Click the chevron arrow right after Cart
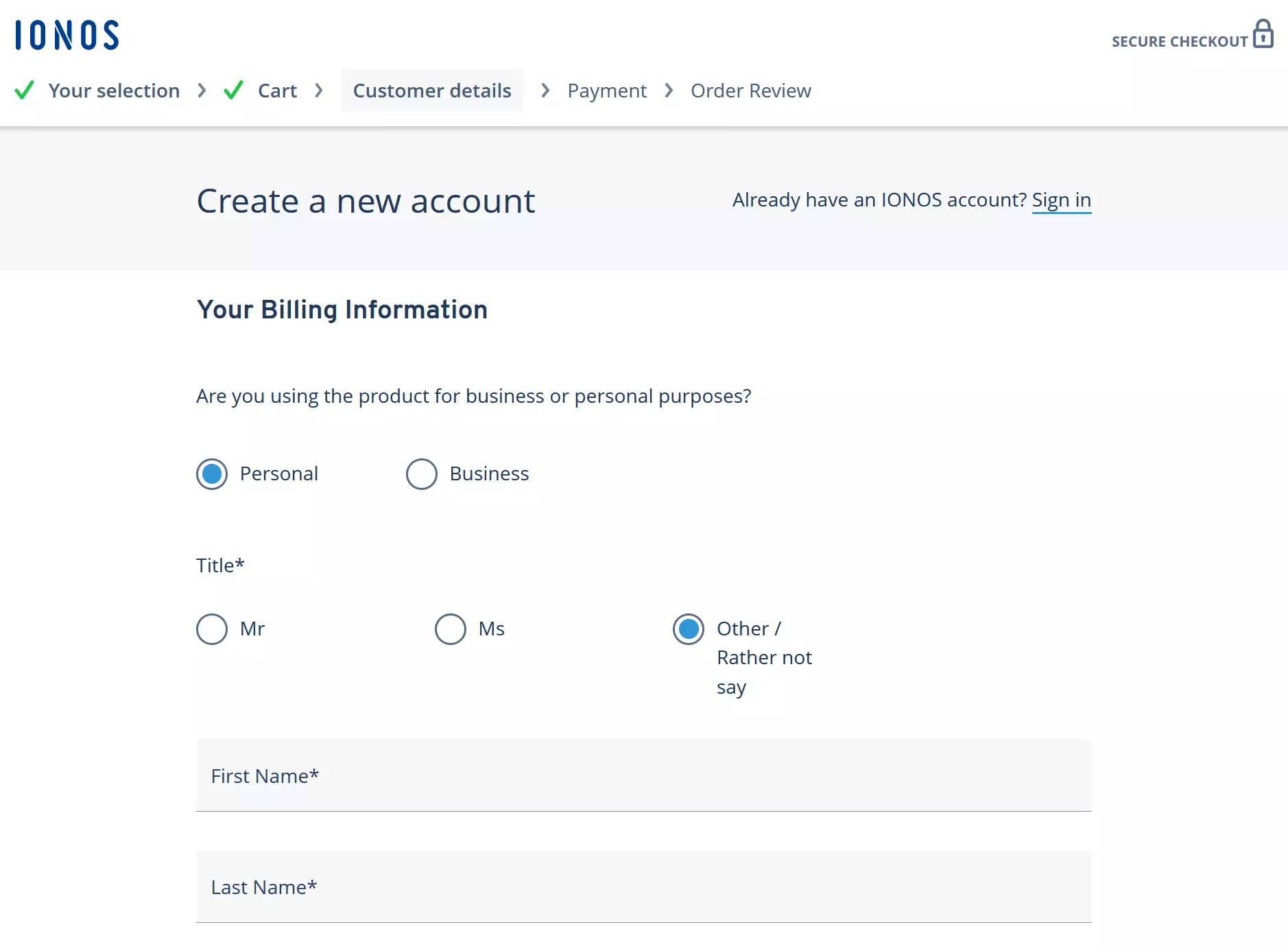The image size is (1288, 949). pyautogui.click(x=319, y=91)
